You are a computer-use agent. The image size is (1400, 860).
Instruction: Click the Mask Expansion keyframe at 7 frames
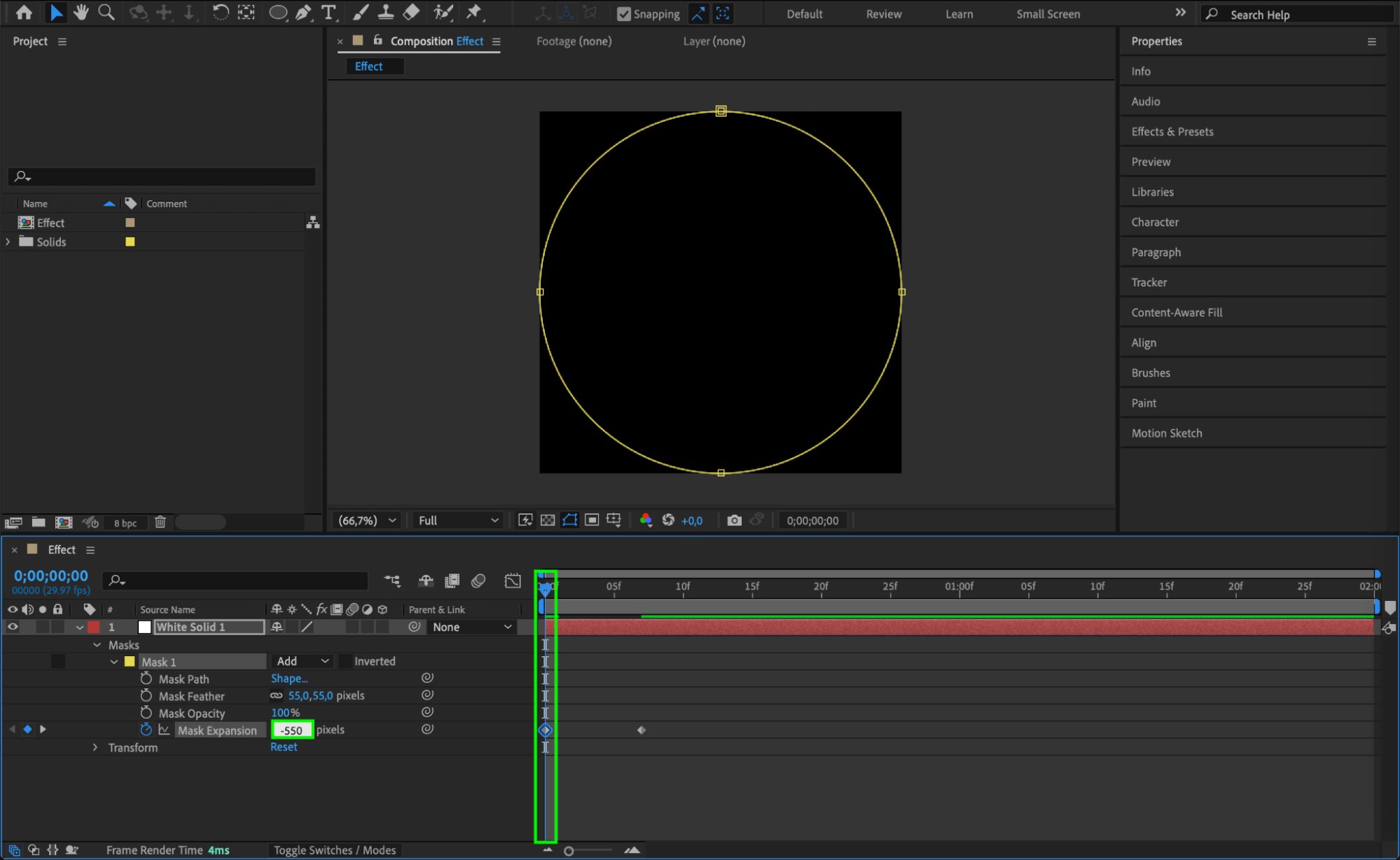(641, 730)
